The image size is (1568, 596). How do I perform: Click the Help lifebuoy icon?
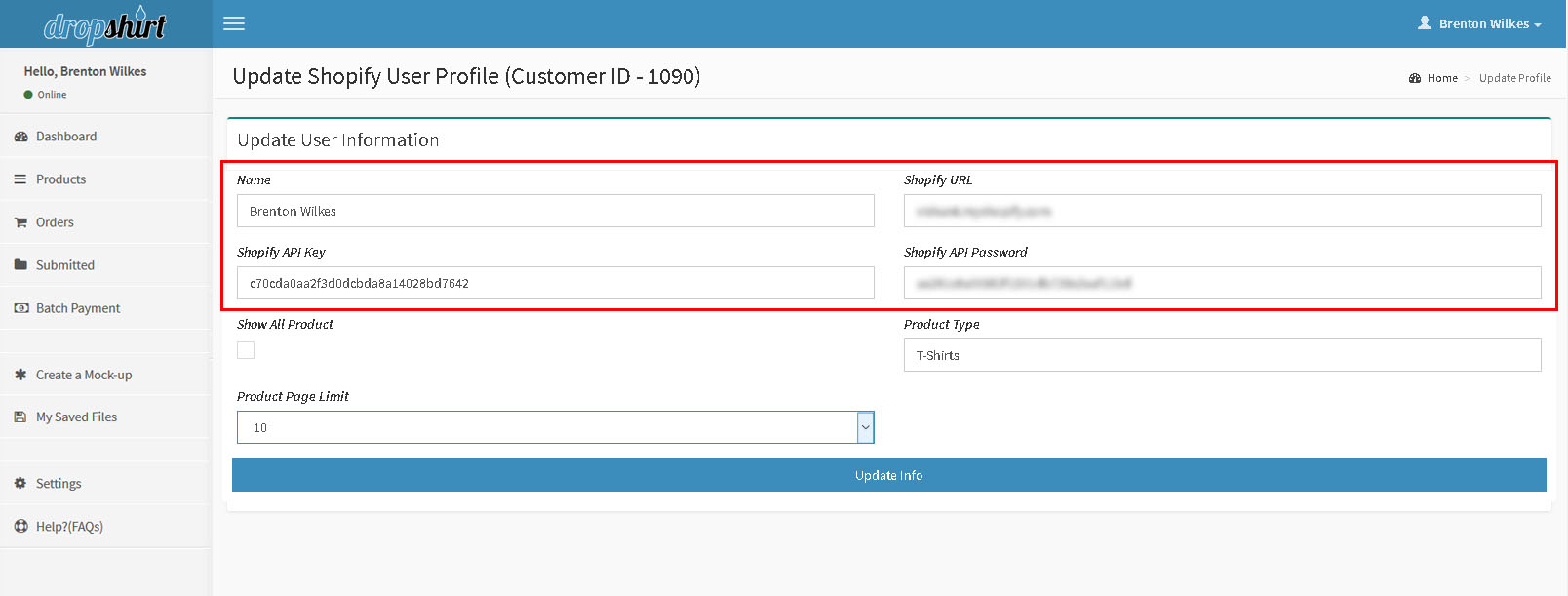pos(20,527)
